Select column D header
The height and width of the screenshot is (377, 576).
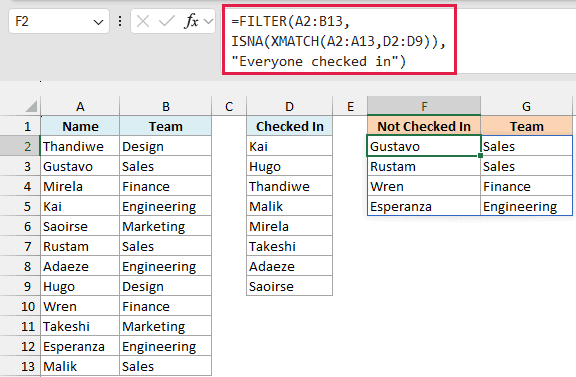point(289,107)
